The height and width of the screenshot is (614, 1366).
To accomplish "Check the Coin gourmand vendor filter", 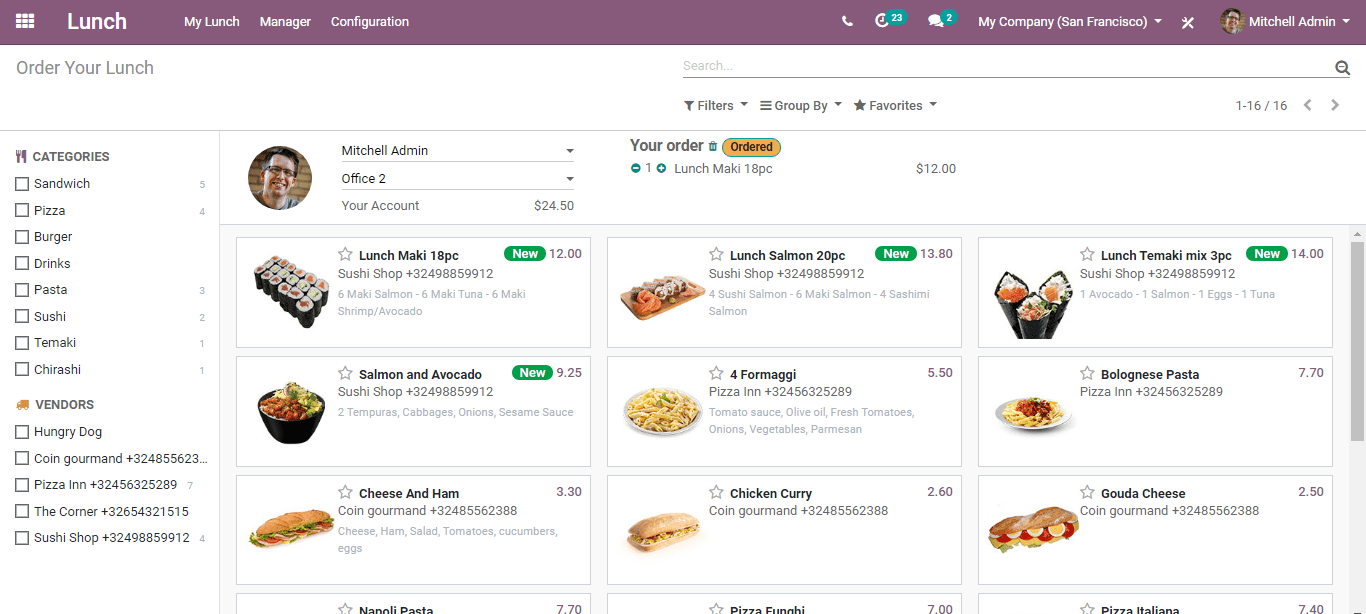I will click(x=22, y=459).
